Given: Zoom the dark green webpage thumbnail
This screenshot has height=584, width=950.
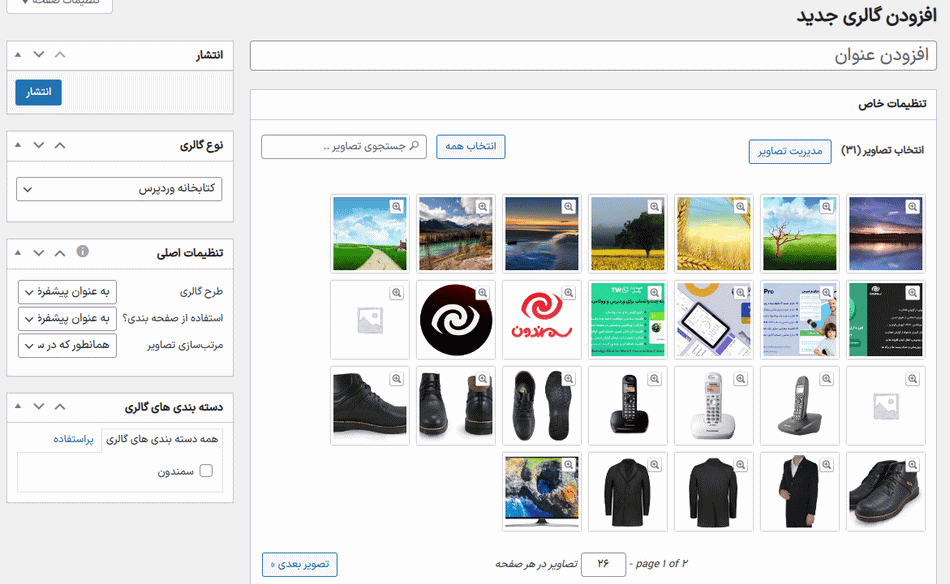Looking at the screenshot, I should (x=912, y=293).
